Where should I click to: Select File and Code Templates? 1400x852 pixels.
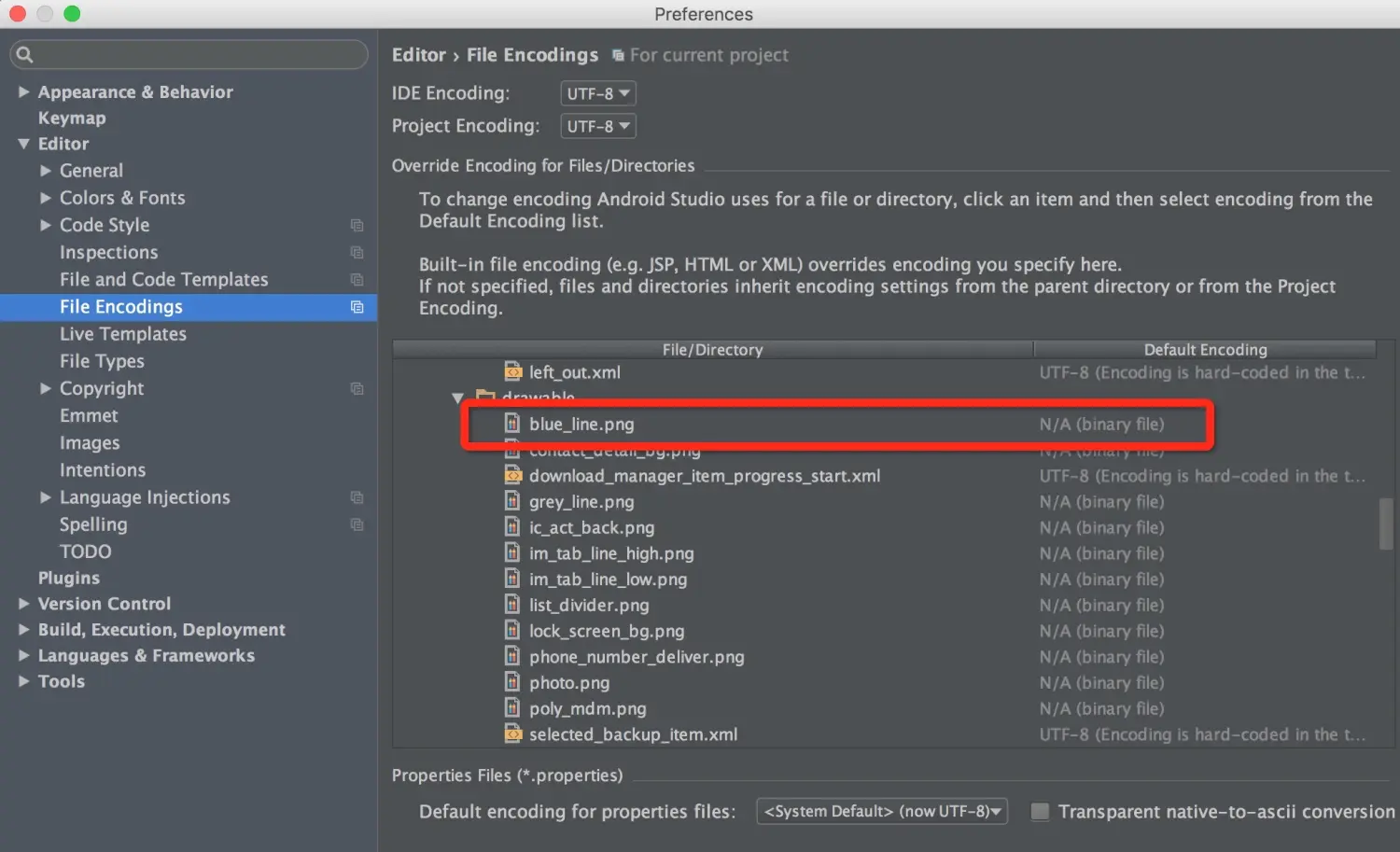(163, 279)
